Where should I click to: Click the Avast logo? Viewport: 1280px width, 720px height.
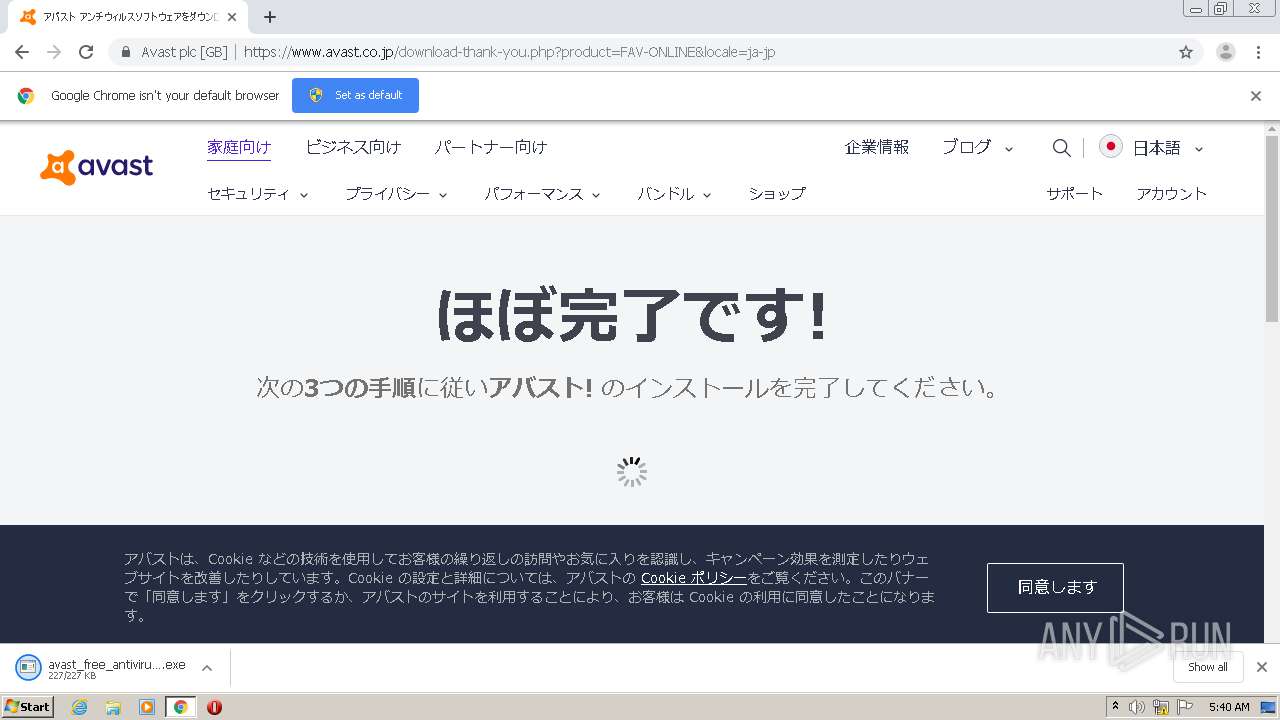click(x=97, y=167)
